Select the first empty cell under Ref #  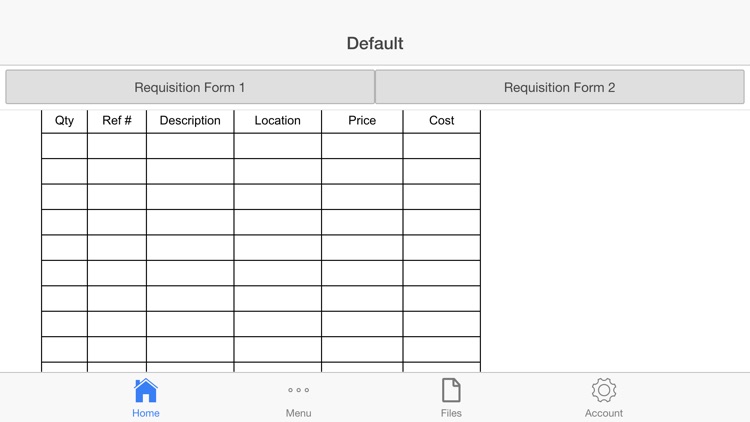pos(117,146)
